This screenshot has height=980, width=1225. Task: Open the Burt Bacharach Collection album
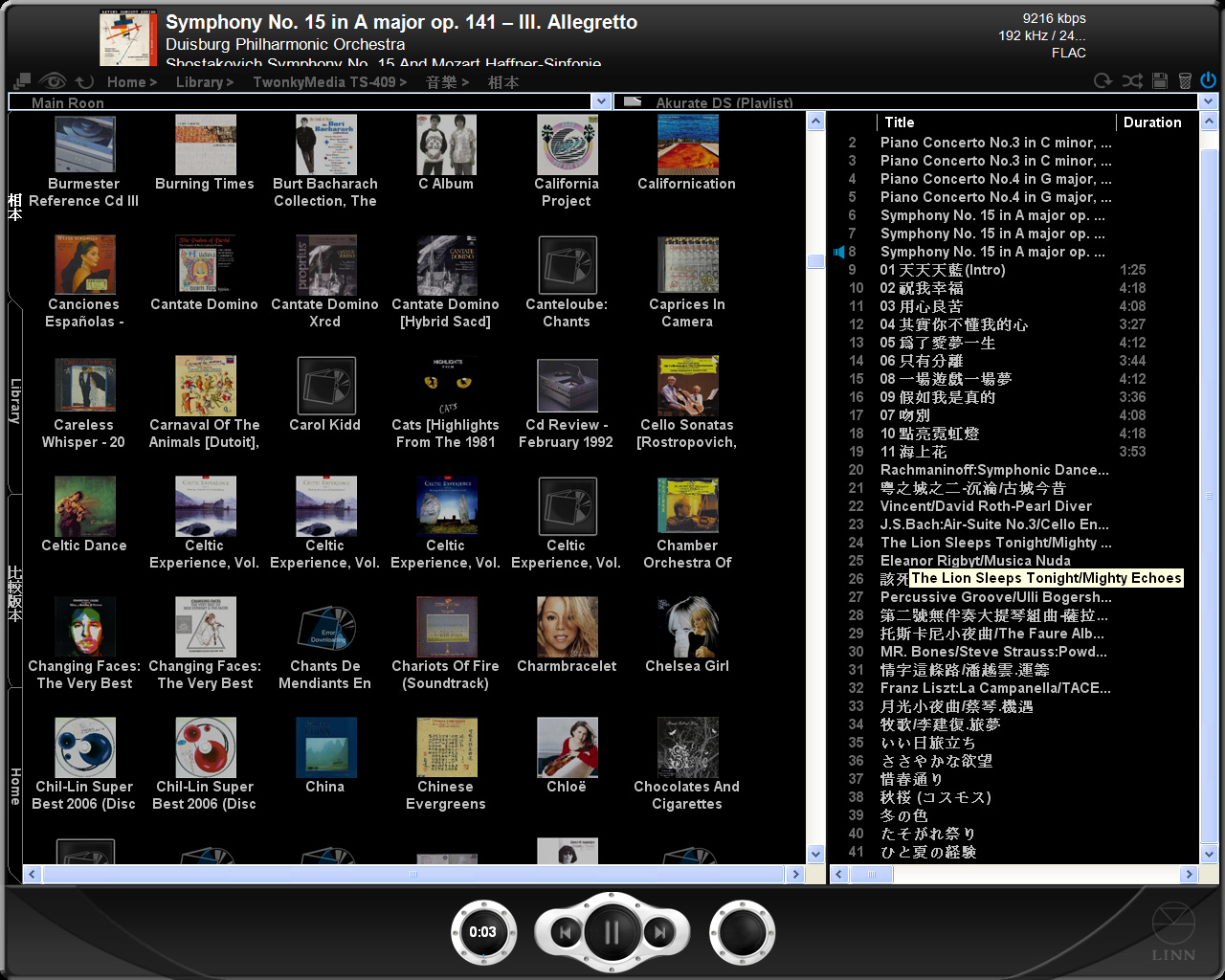pos(325,145)
